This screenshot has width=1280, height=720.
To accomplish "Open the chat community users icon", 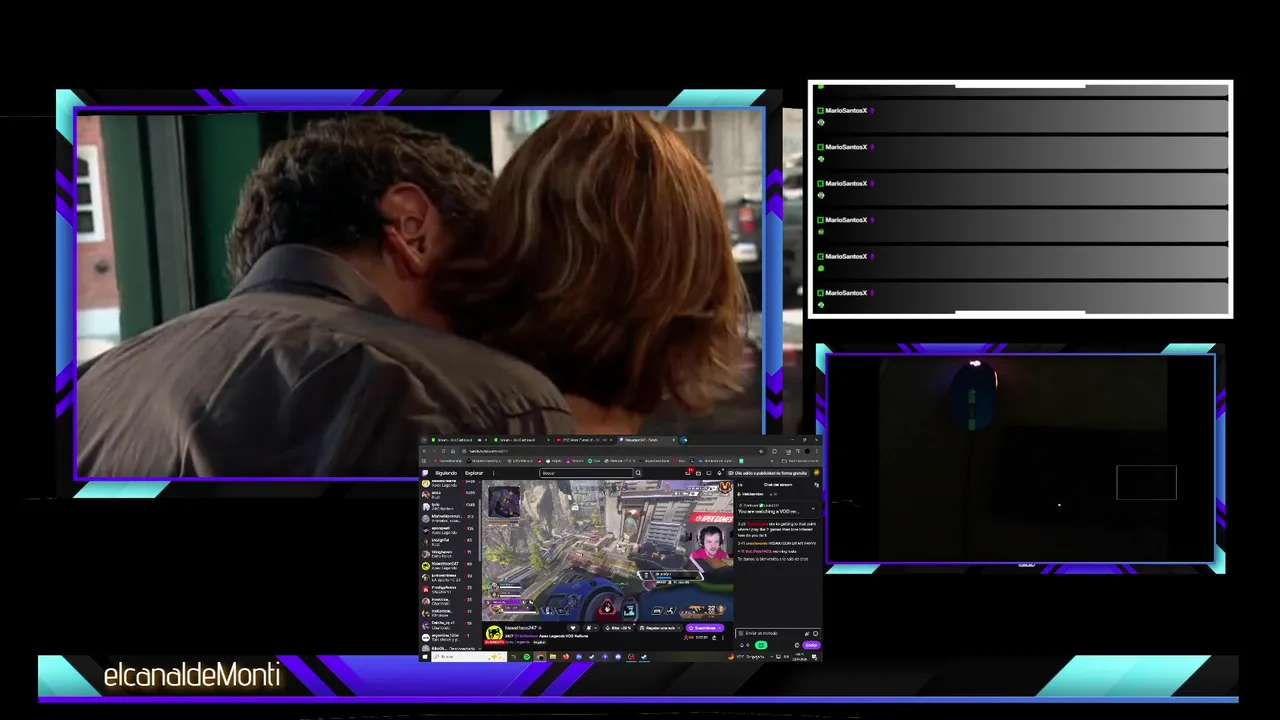I will pyautogui.click(x=816, y=485).
